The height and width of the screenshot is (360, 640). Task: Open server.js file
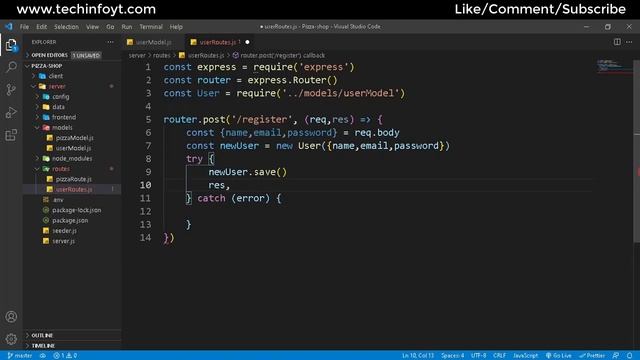[x=72, y=241]
